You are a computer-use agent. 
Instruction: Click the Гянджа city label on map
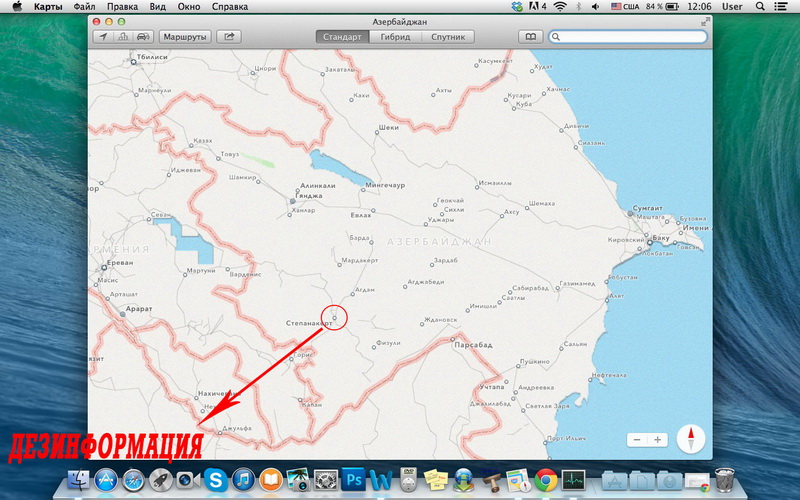(311, 195)
